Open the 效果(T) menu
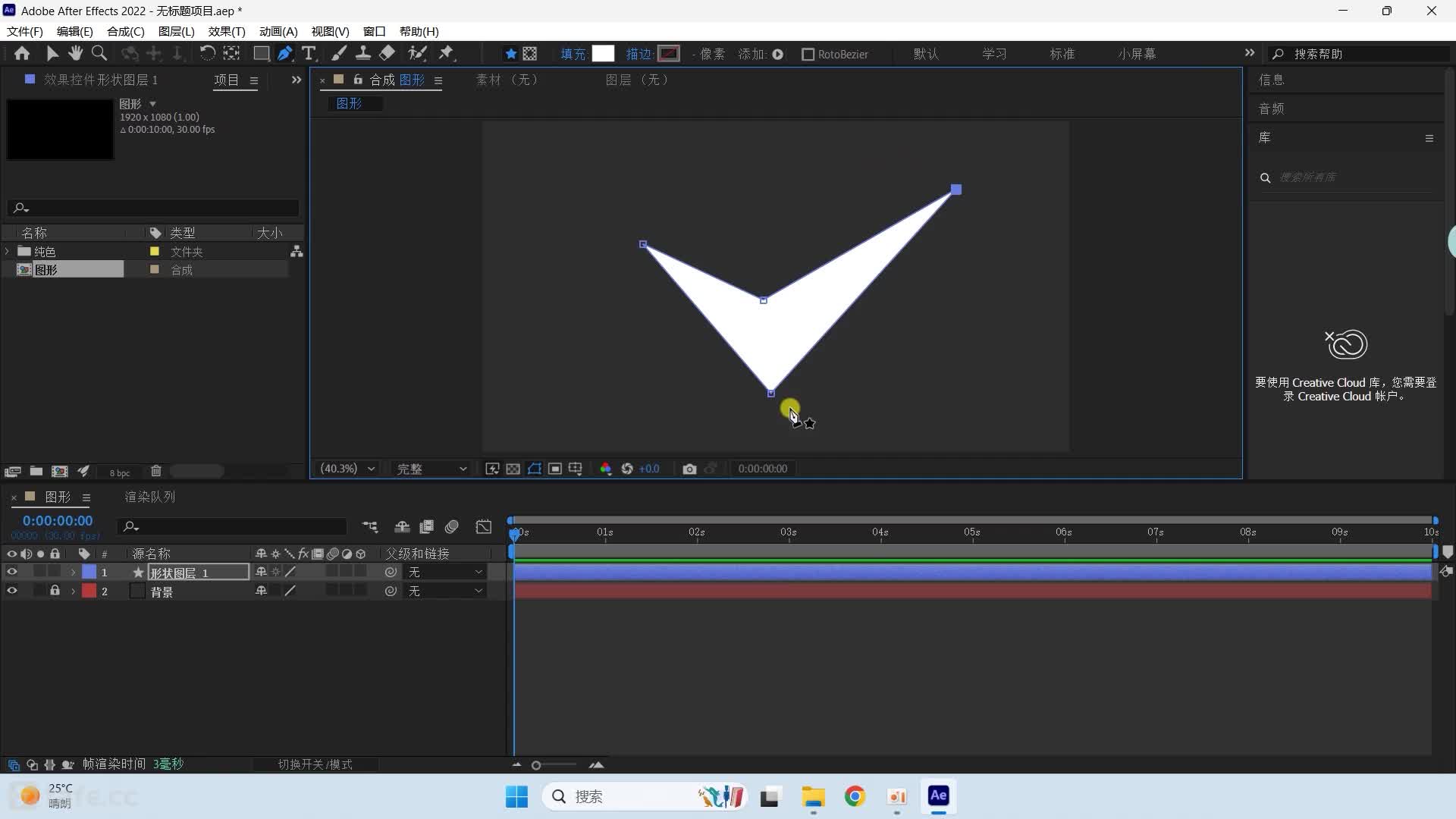Screen dimensions: 1456x819 (227, 31)
